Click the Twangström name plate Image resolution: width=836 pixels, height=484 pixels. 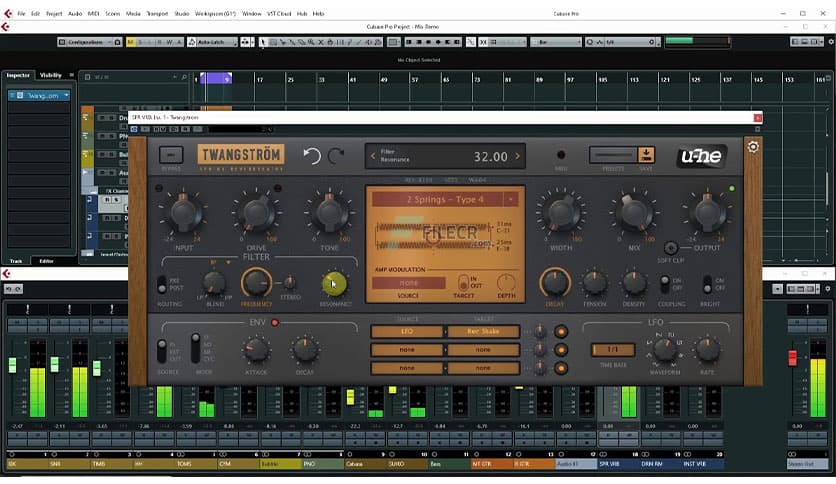tap(240, 155)
